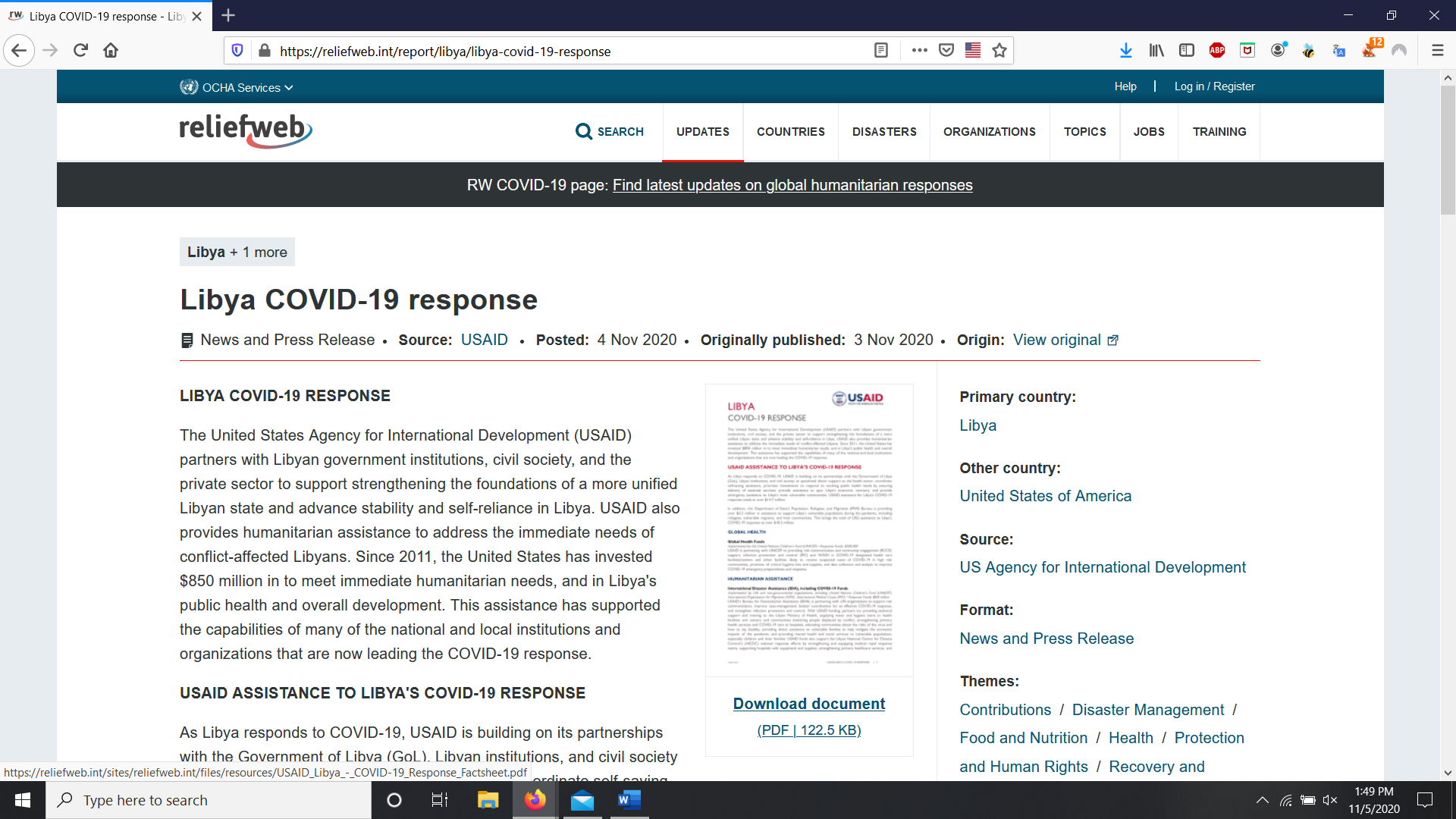Toggle the sidebar view icon
1456x819 pixels.
[x=1187, y=51]
